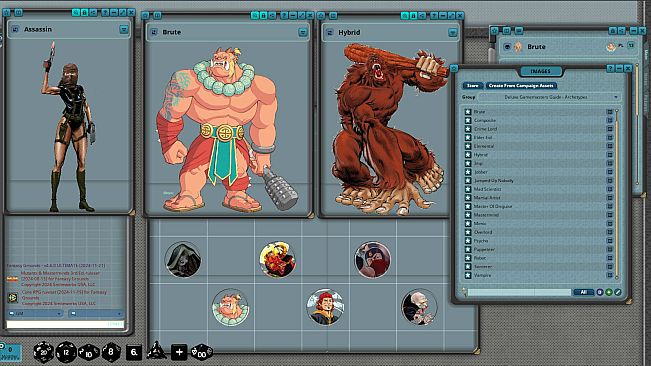Click right-side icon on Composite row

coord(609,120)
